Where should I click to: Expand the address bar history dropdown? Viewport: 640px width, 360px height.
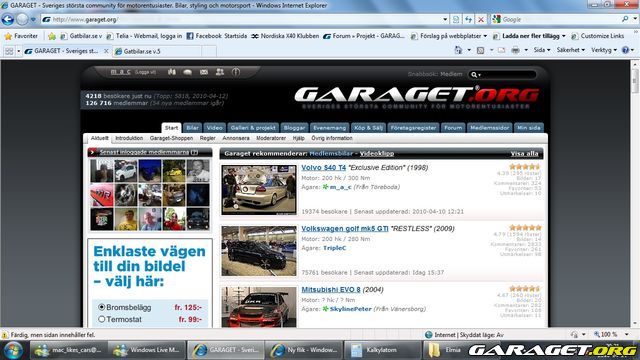pyautogui.click(x=445, y=19)
